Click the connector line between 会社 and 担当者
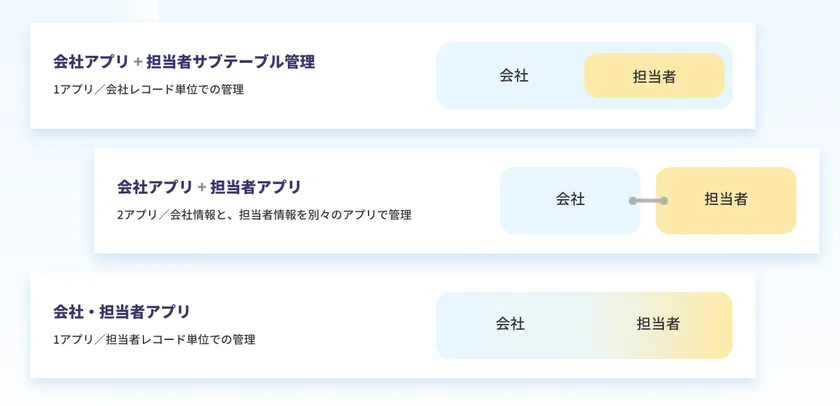This screenshot has width=840, height=406. click(648, 201)
